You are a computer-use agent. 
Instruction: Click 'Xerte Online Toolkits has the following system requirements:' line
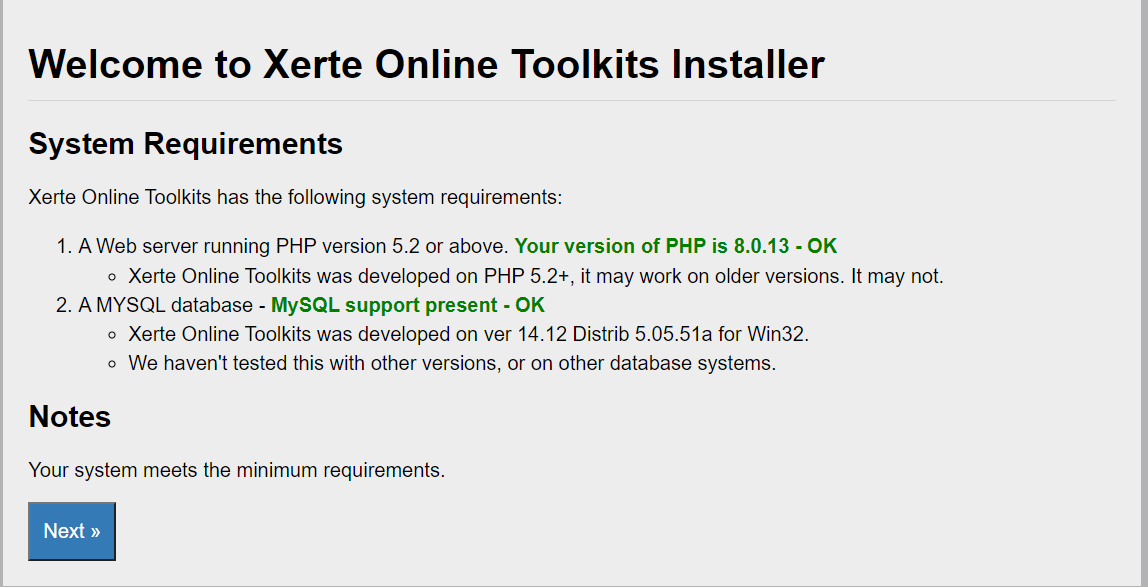[x=295, y=198]
